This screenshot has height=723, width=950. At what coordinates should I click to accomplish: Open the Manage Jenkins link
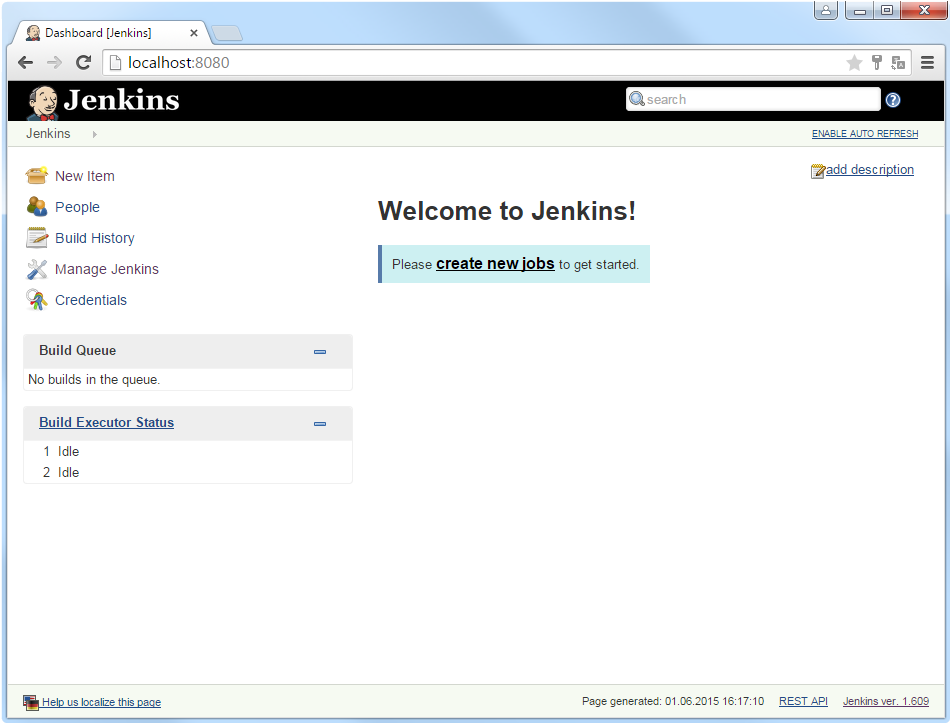click(x=107, y=269)
